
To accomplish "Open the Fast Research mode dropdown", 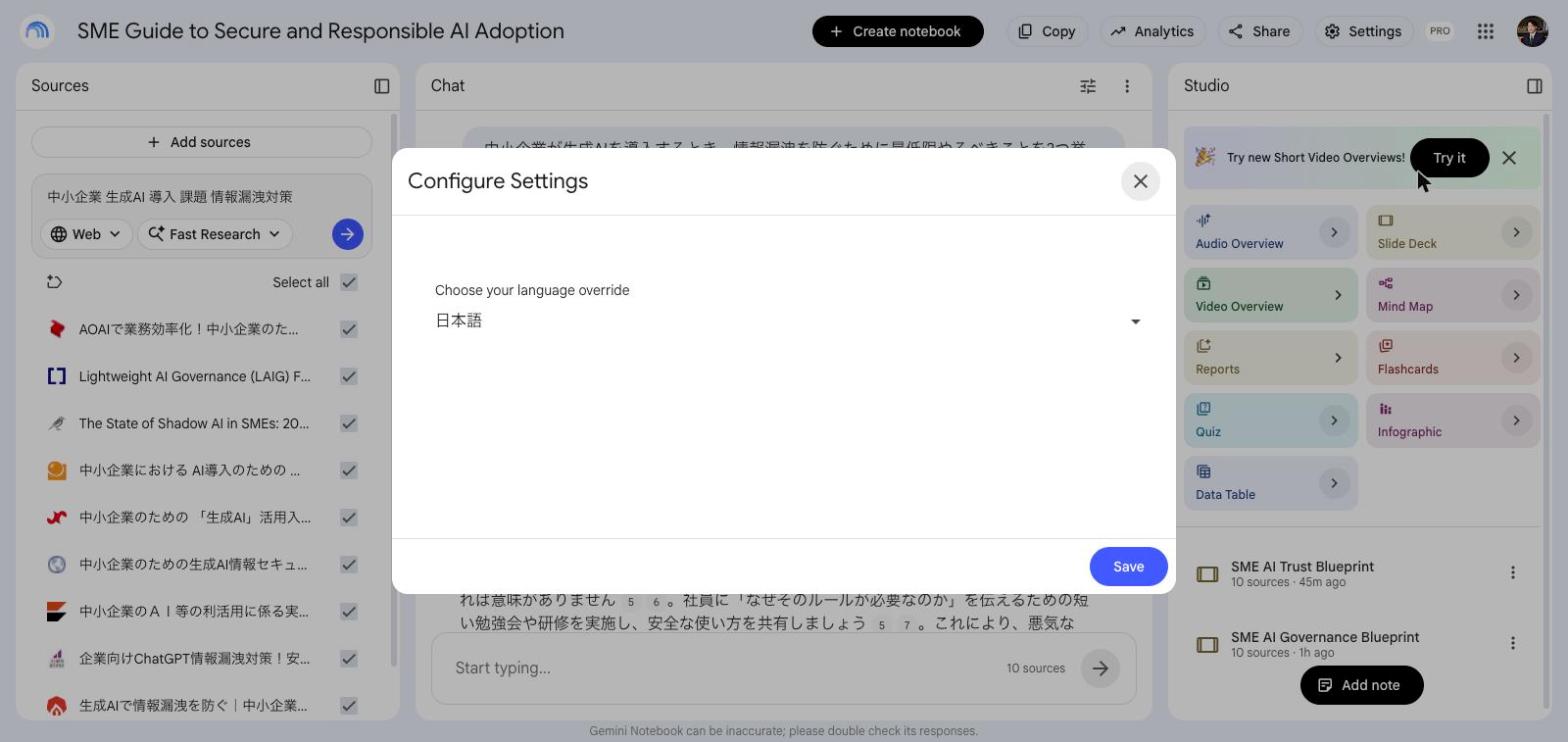I will click(215, 234).
